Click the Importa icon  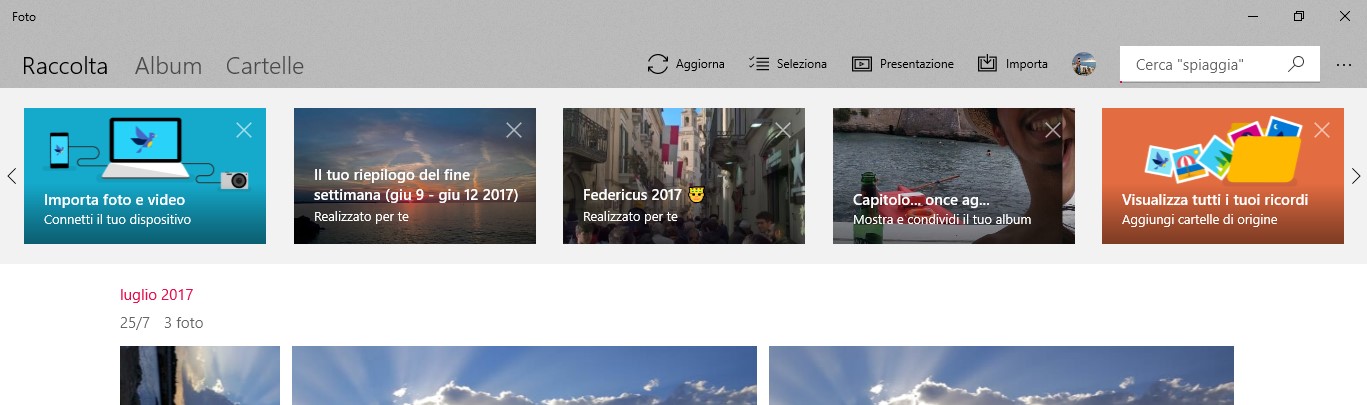coord(987,64)
